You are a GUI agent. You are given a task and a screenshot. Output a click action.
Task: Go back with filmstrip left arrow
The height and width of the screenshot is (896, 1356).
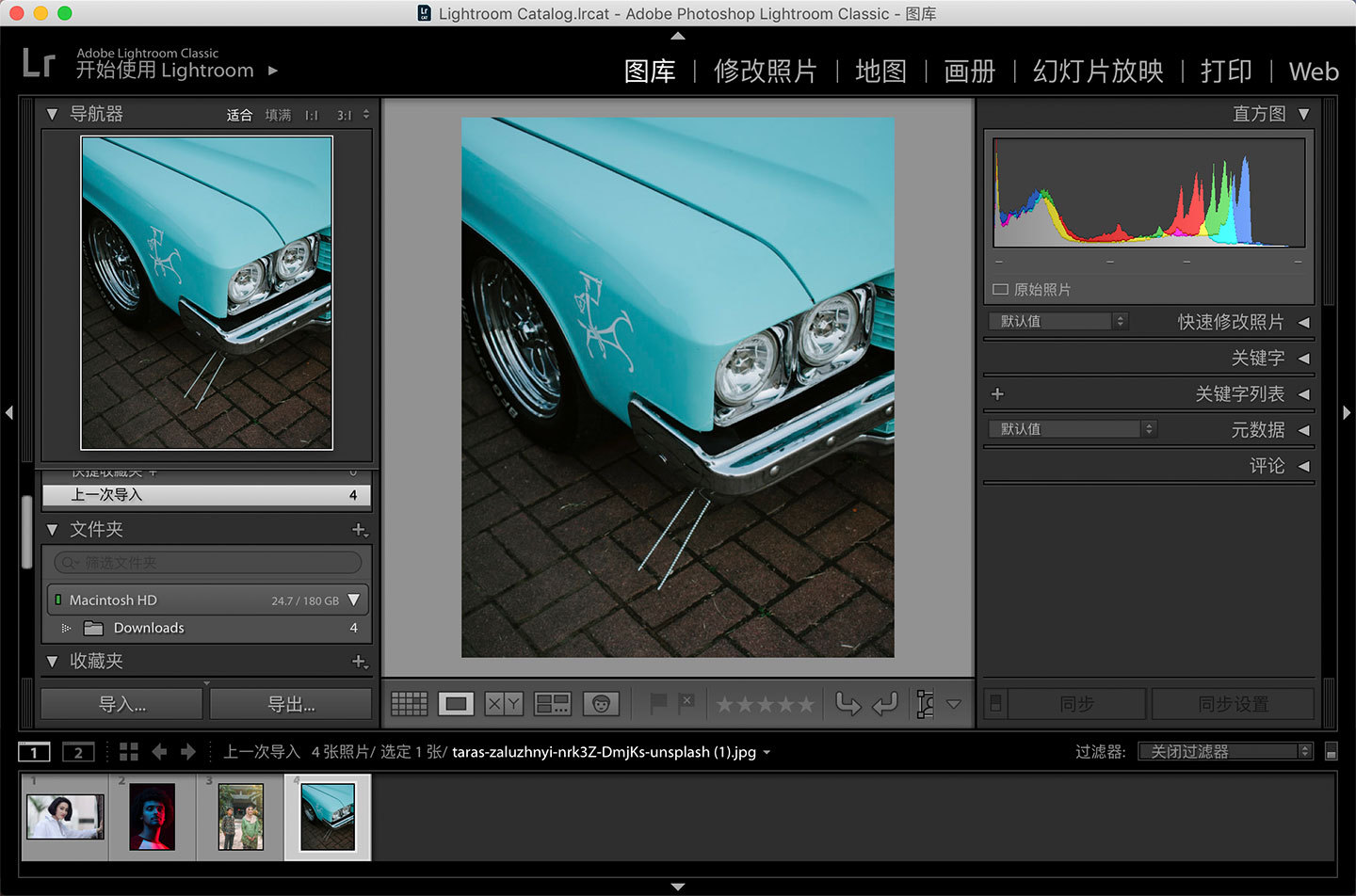click(x=159, y=751)
